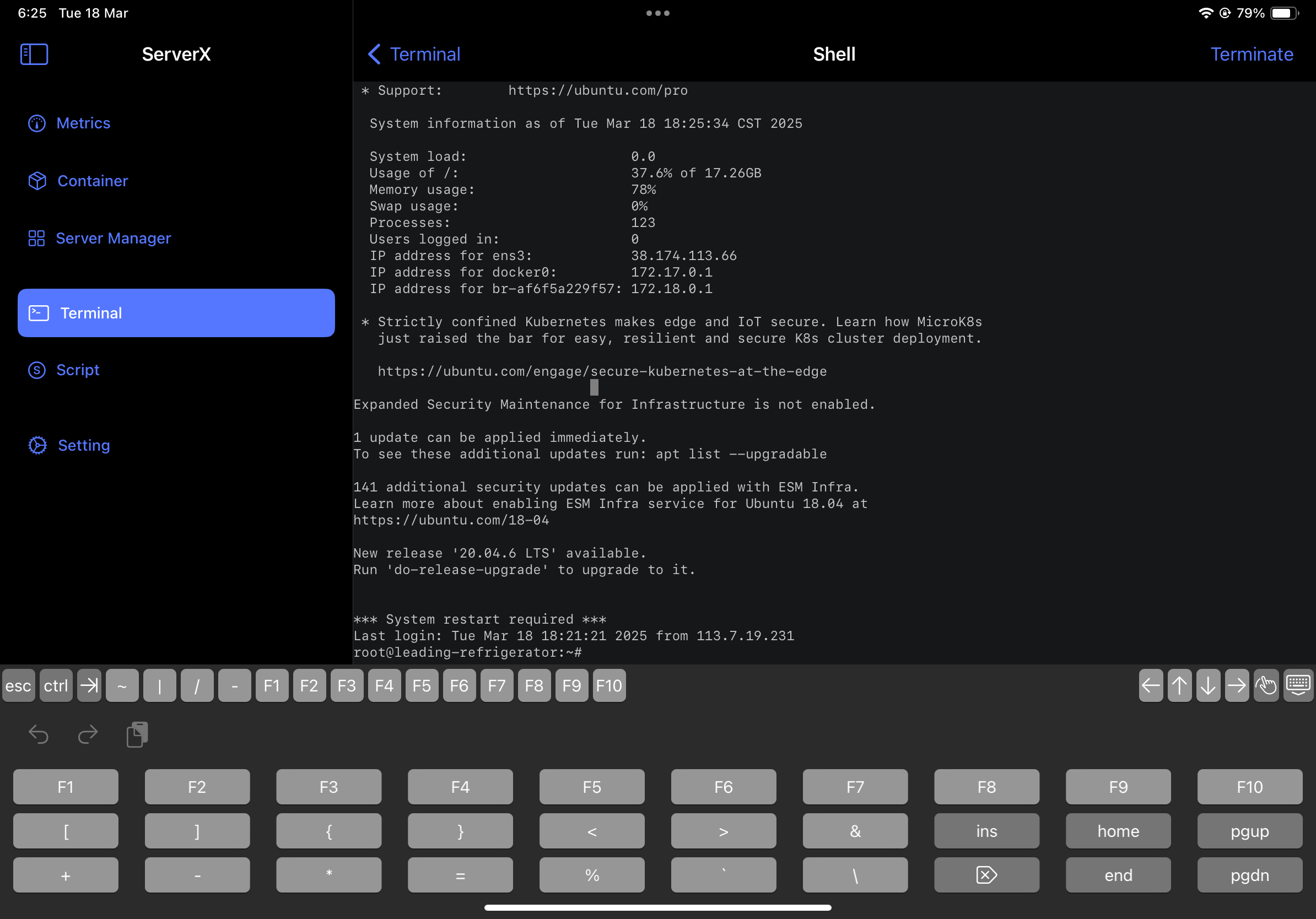Tap the left curly brace key

(x=329, y=831)
